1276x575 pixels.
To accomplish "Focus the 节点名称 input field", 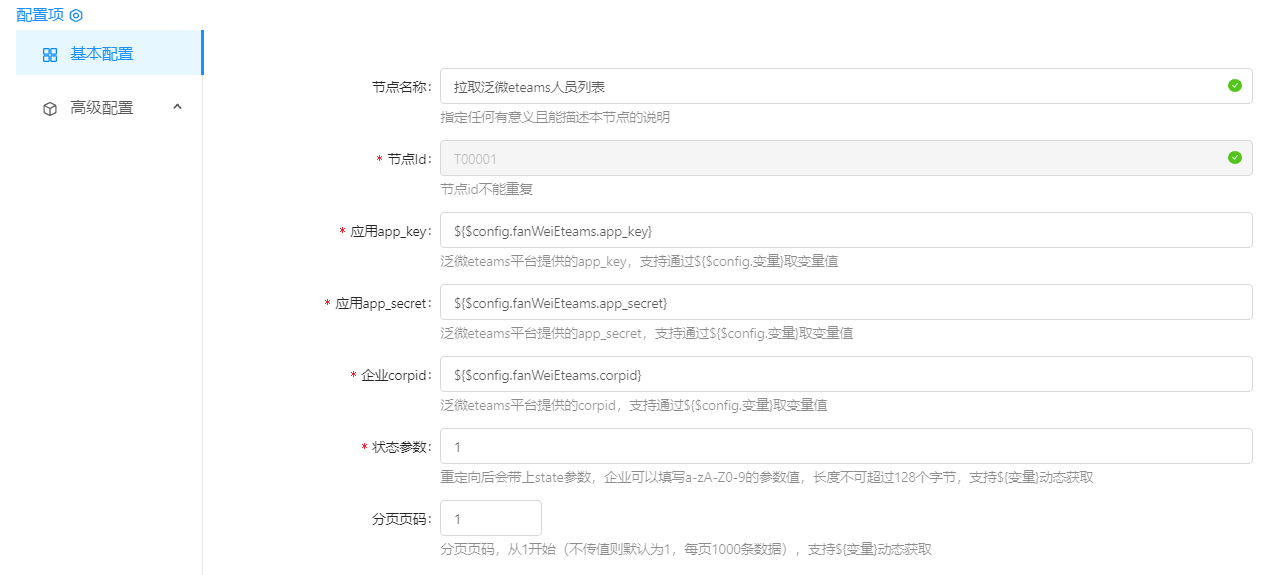I will pos(830,87).
